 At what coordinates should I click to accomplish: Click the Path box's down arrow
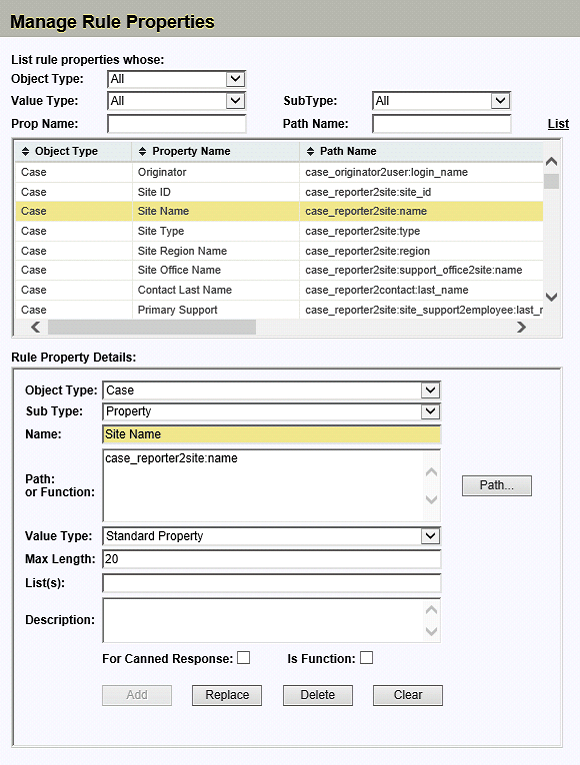(x=431, y=500)
